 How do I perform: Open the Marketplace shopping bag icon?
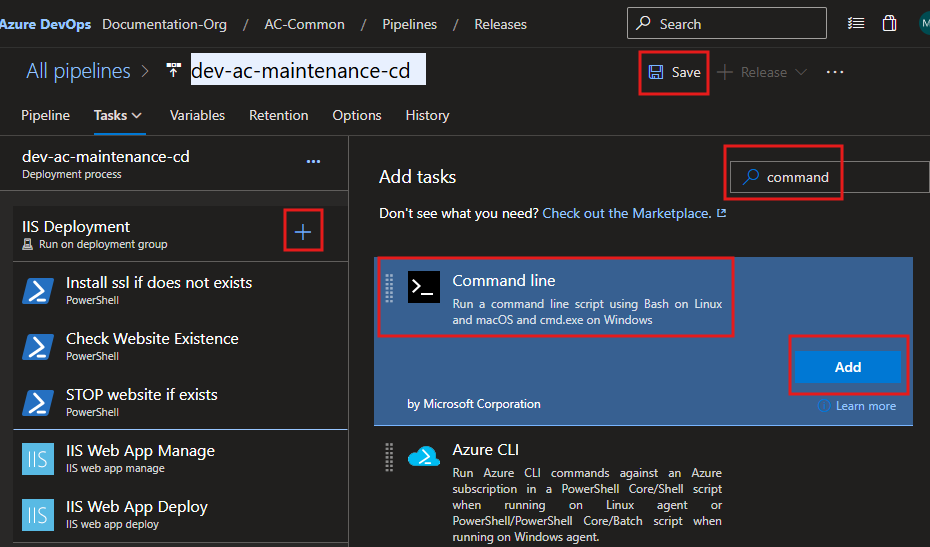click(x=889, y=23)
